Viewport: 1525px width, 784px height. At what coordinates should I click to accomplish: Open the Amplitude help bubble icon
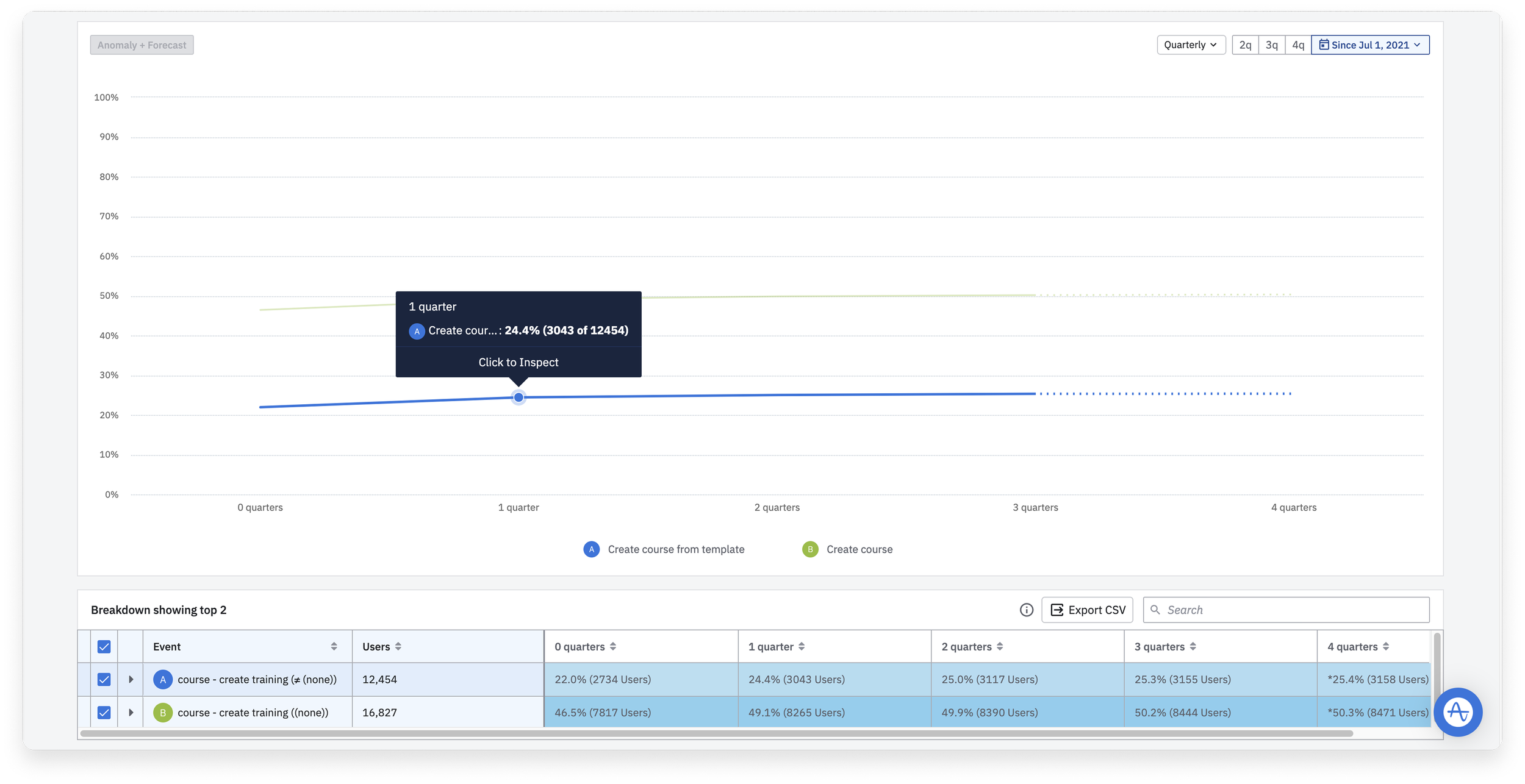(x=1457, y=711)
